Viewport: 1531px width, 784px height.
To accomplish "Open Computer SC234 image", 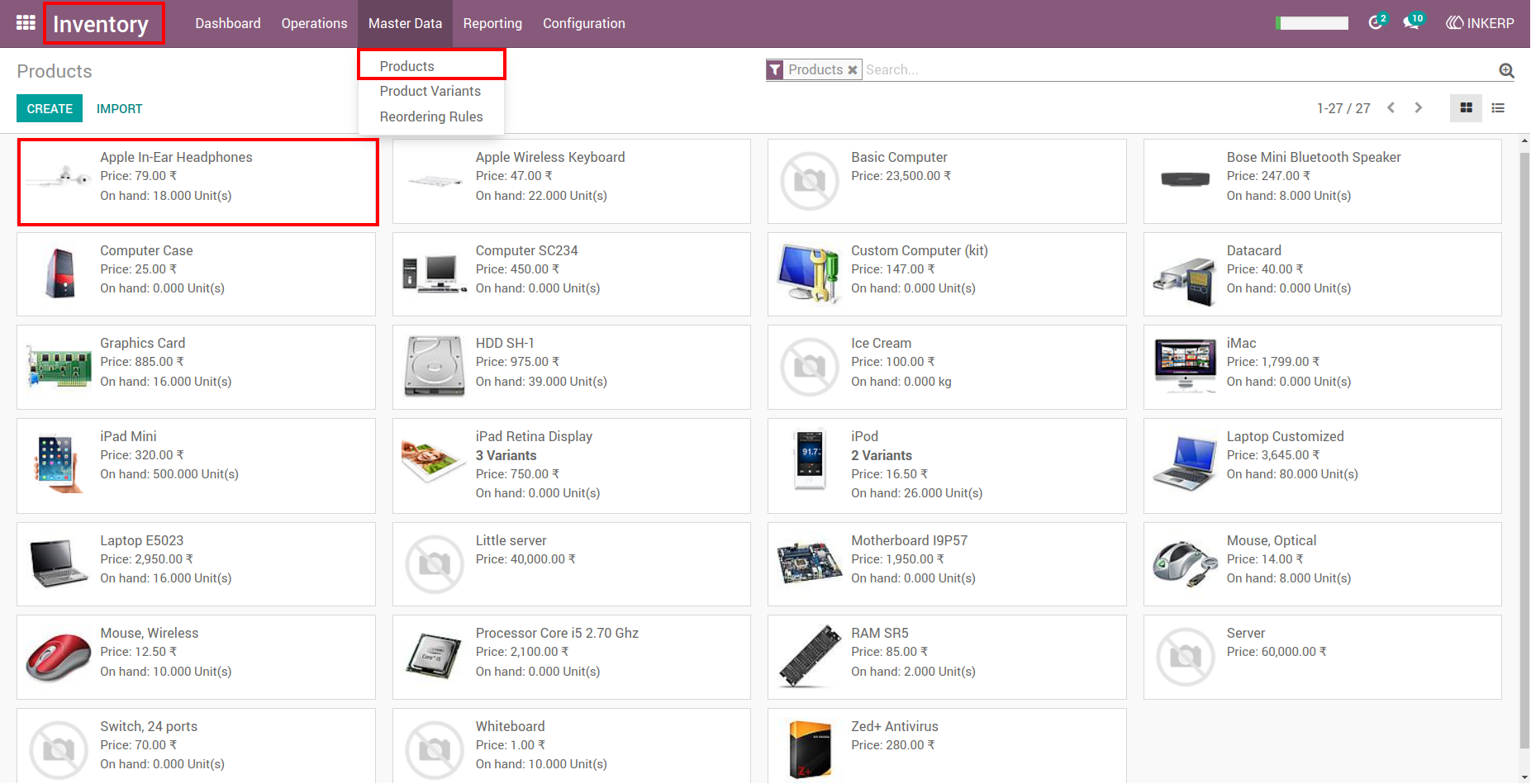I will (435, 273).
